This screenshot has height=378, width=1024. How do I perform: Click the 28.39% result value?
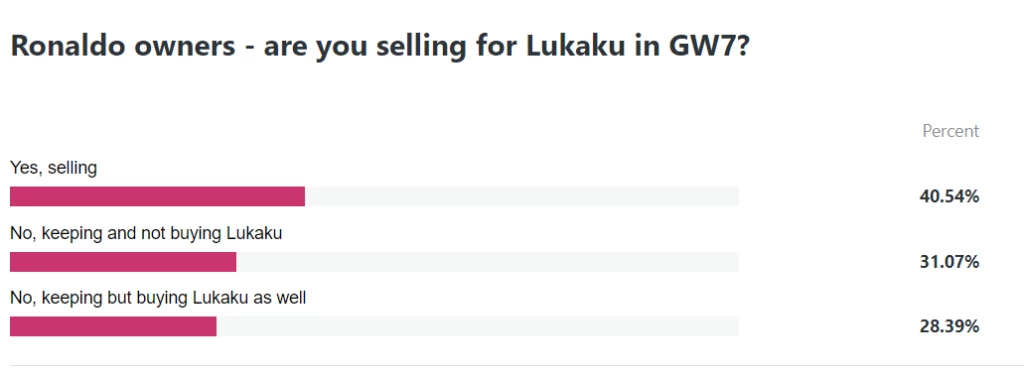click(949, 326)
